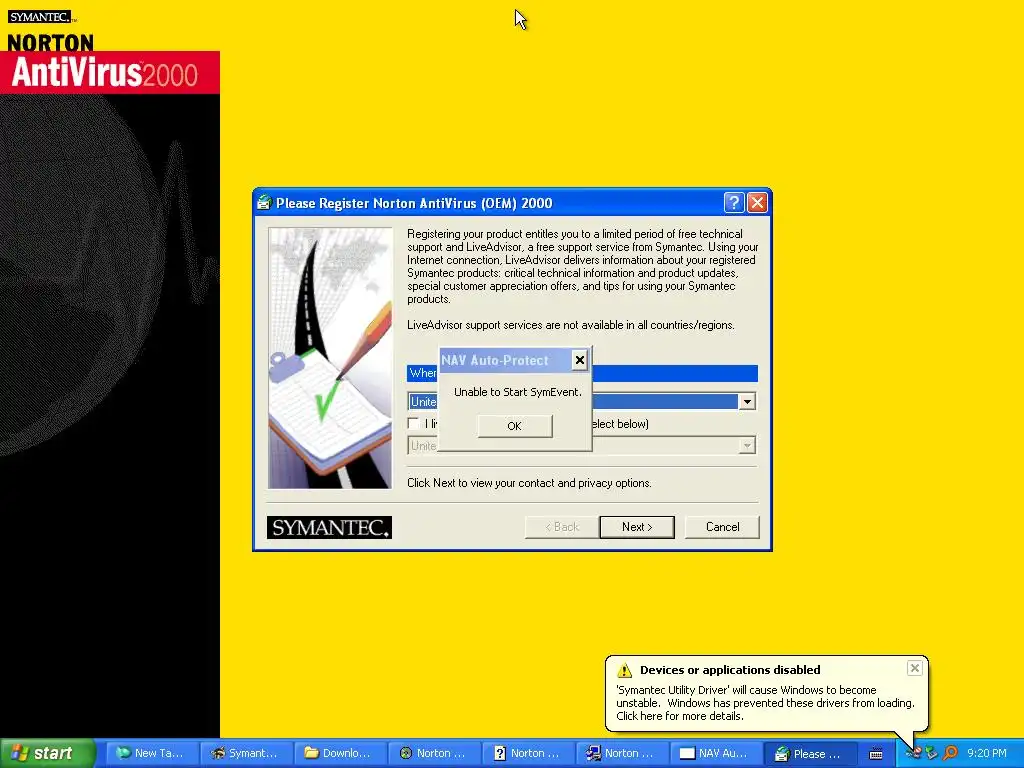Switch to Norton taskbar item with round icon
The width and height of the screenshot is (1024, 768).
pyautogui.click(x=434, y=753)
